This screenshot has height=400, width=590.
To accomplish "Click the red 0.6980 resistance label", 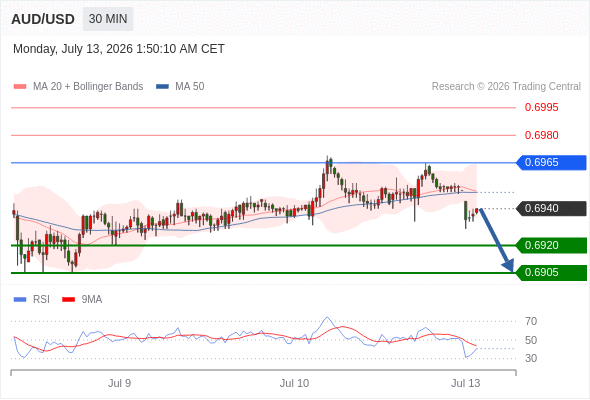I will point(541,135).
